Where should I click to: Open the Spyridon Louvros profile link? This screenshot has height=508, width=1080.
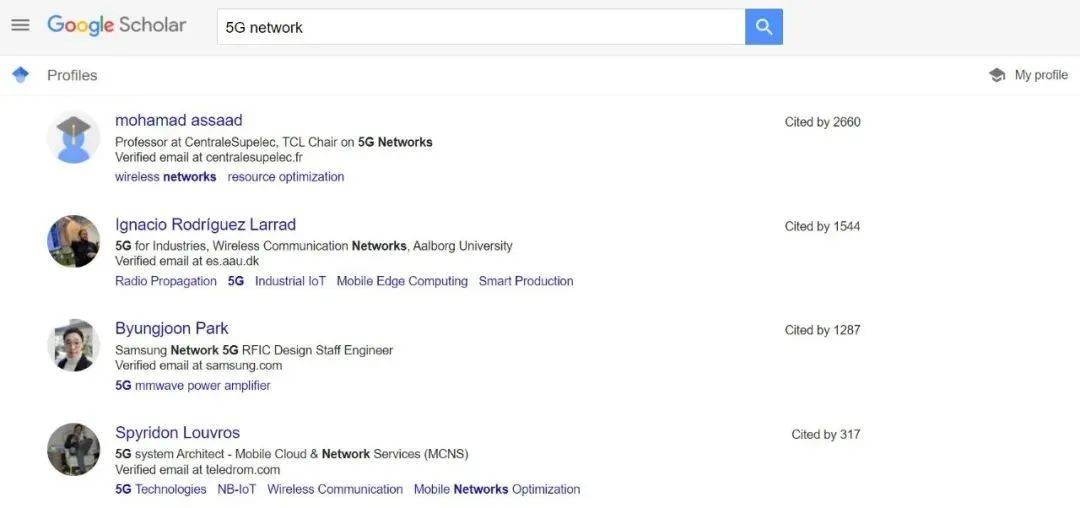[177, 432]
